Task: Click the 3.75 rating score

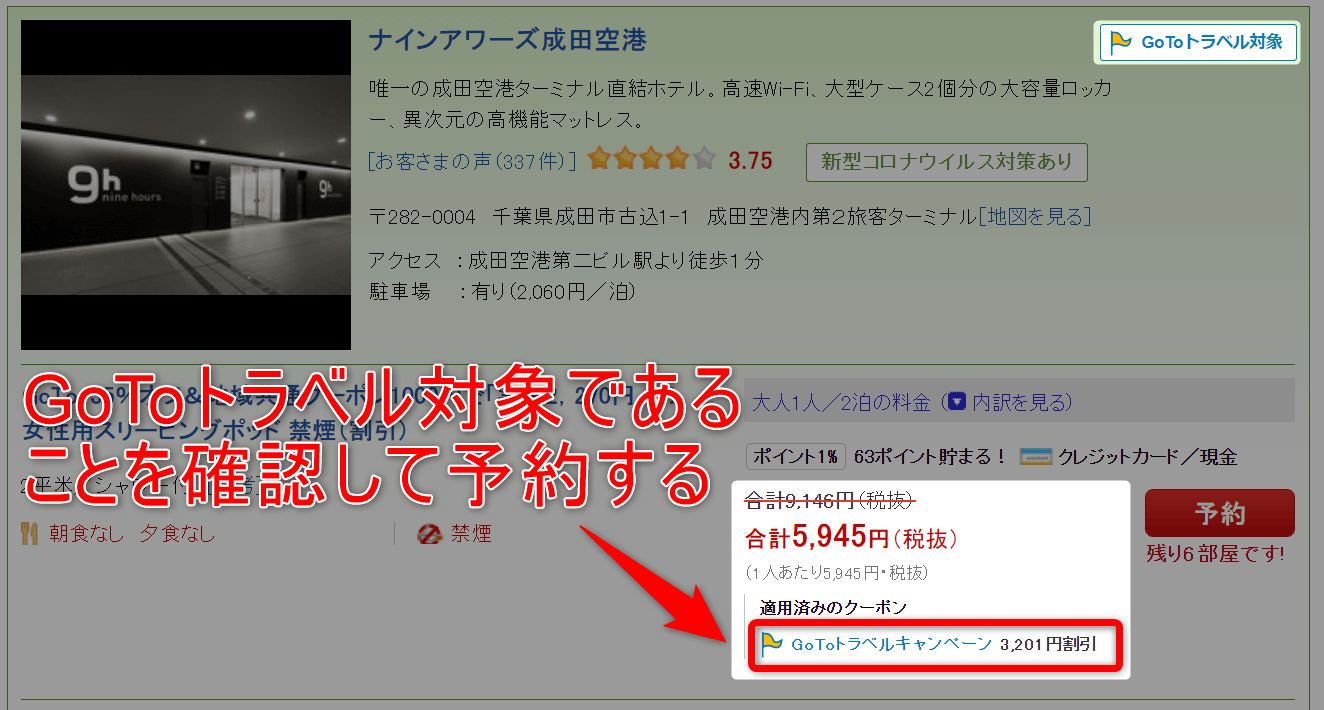Action: [x=750, y=160]
